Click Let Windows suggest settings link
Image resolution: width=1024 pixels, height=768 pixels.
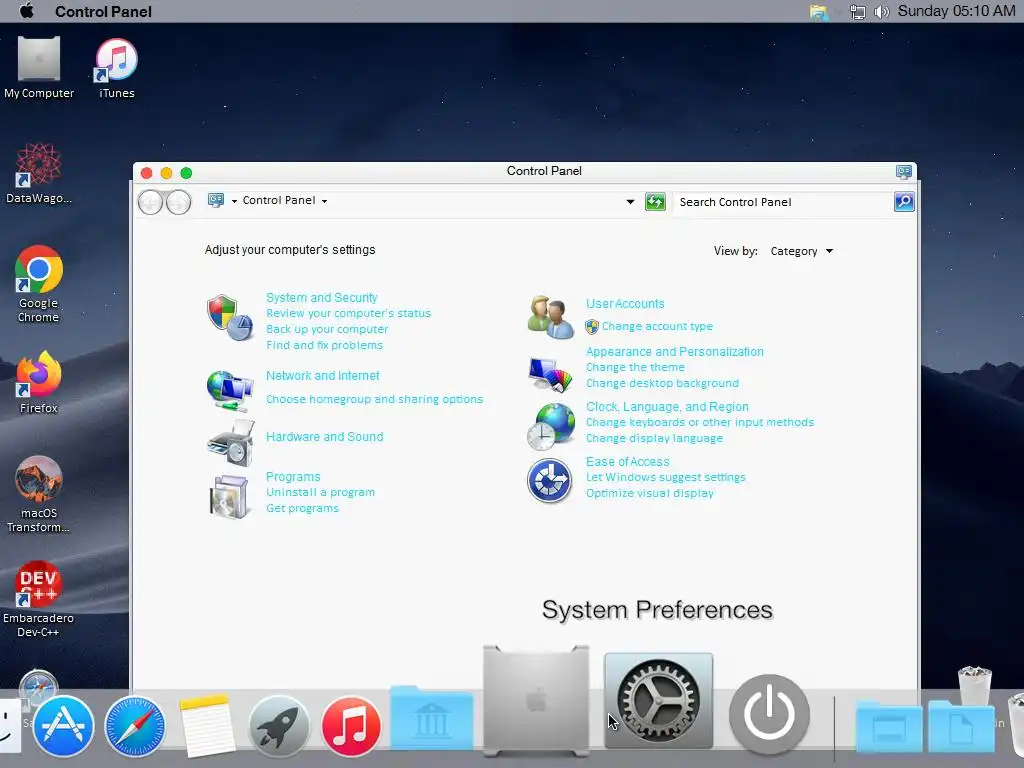point(665,477)
